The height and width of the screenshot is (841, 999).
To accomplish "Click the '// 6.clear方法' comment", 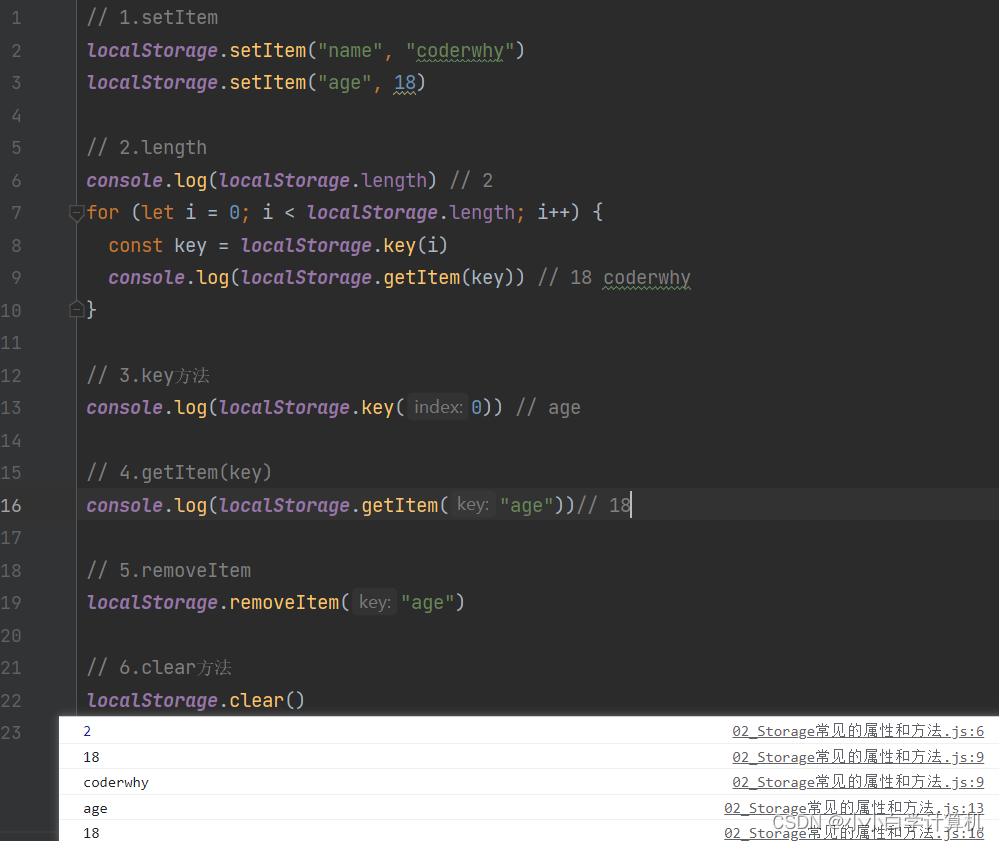I will tap(159, 668).
